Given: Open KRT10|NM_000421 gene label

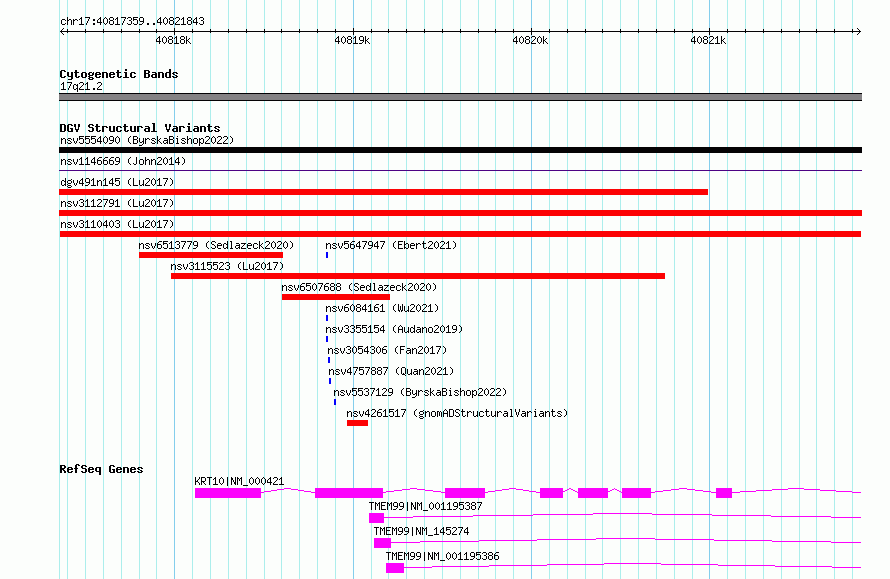Looking at the screenshot, I should click(239, 481).
